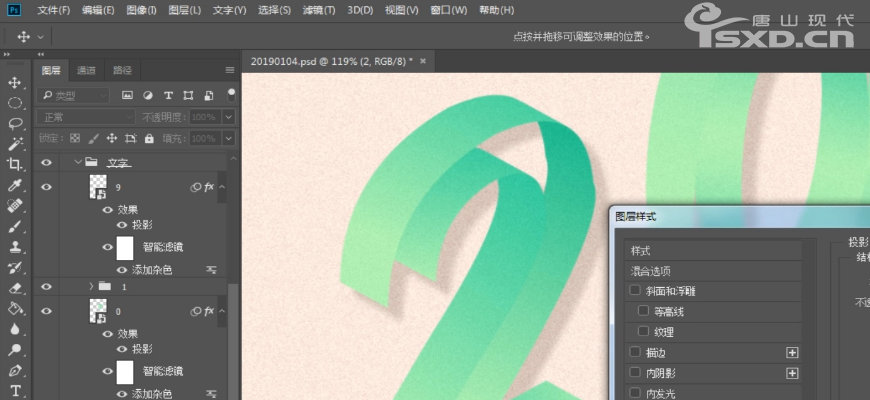Viewport: 870px width, 400px height.
Task: Select the Lasso tool
Action: (15, 123)
